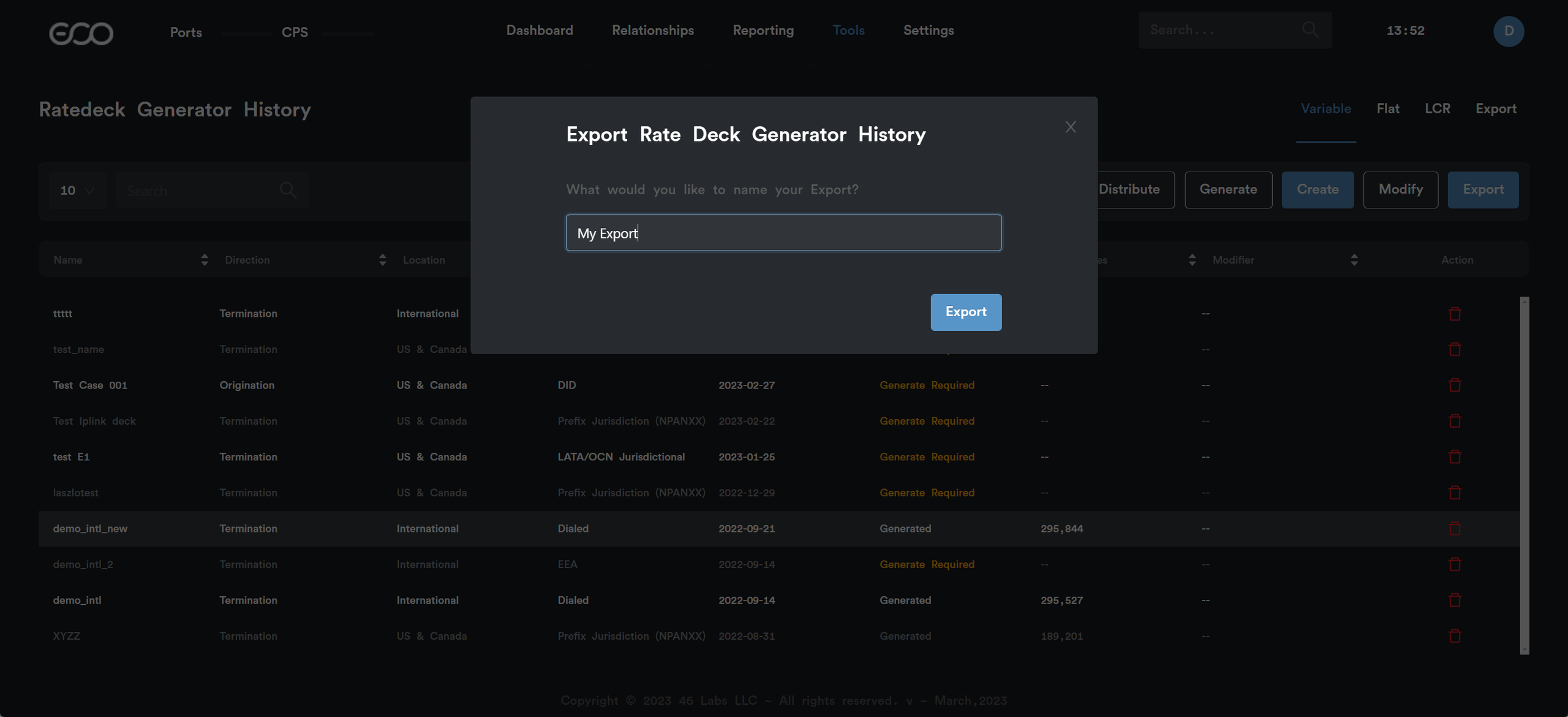Switch to the LCR tab
Screen dimensions: 1568x717
click(x=1437, y=109)
